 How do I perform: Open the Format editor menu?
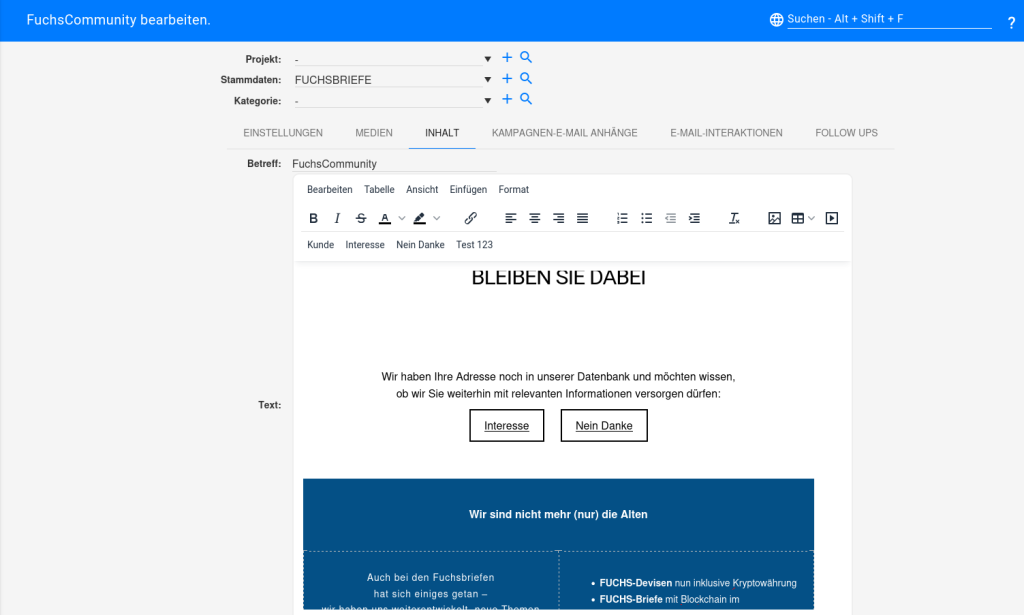point(513,189)
